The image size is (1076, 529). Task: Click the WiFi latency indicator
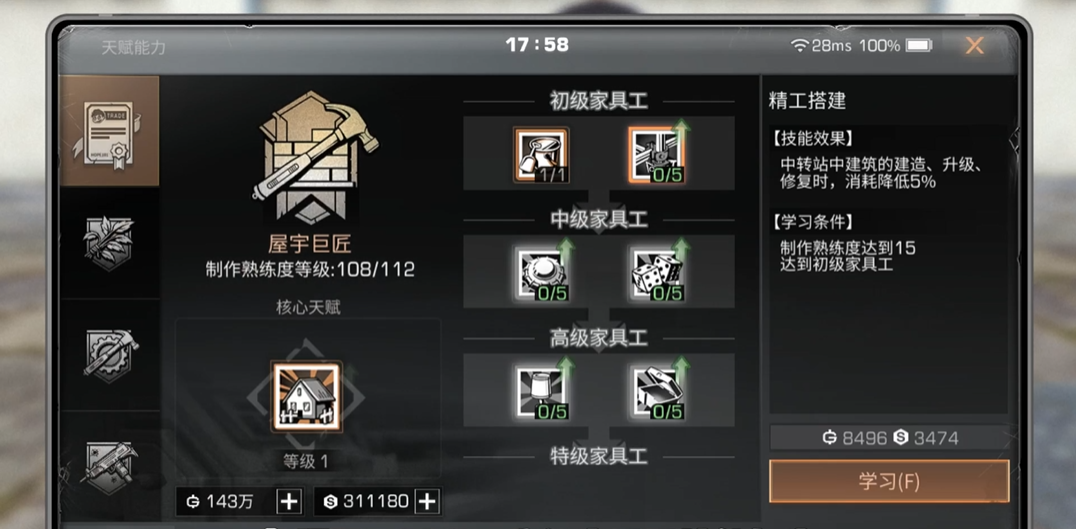point(821,46)
